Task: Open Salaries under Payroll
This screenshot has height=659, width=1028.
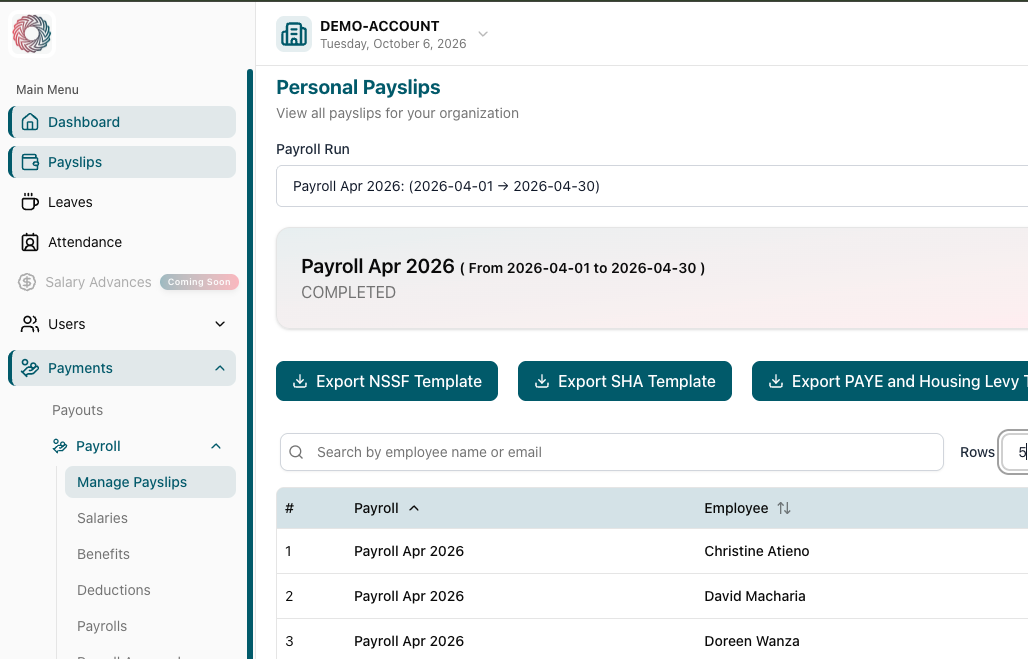Action: point(102,518)
